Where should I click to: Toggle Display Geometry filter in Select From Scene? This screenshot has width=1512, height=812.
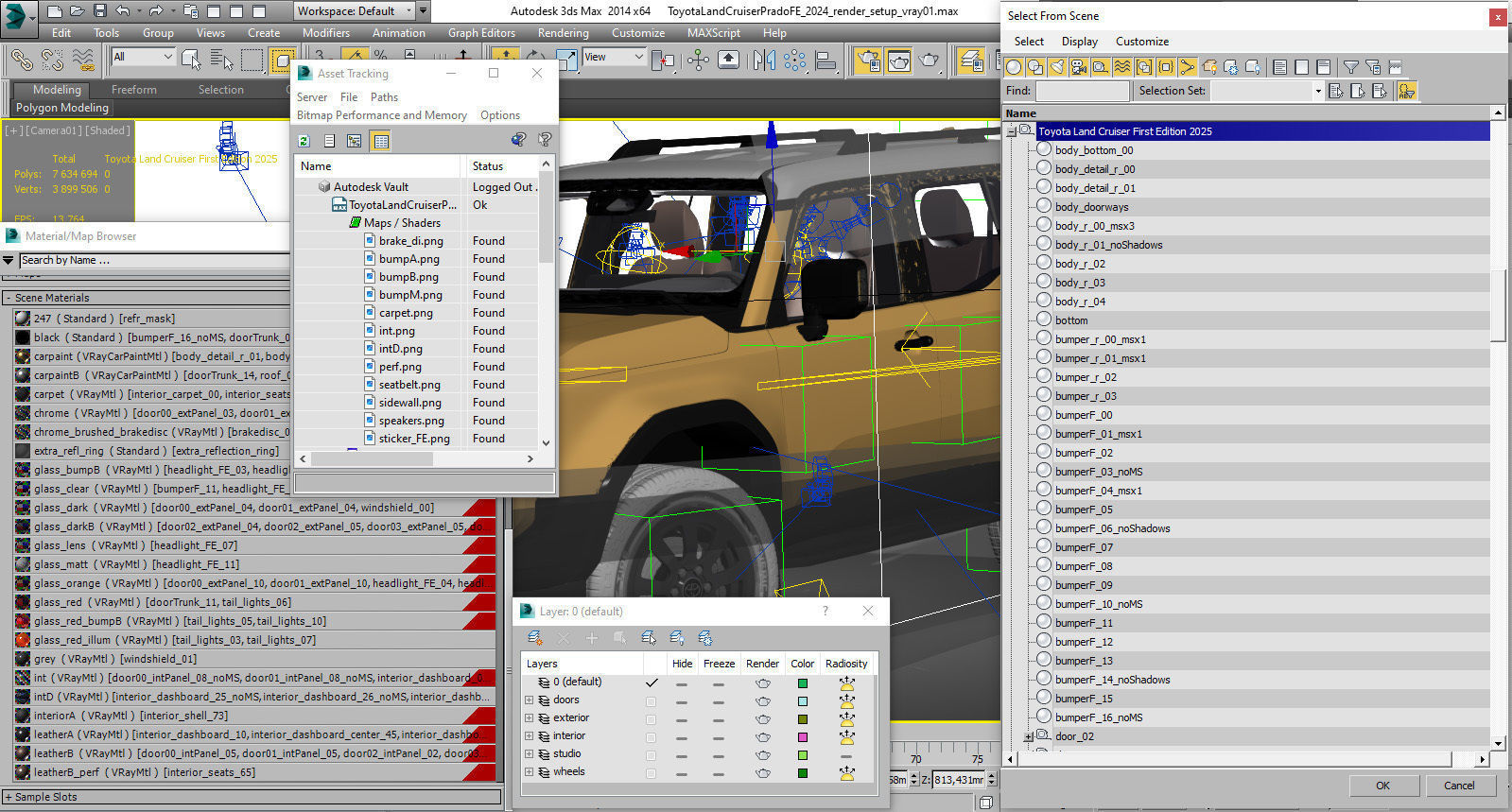1014,67
